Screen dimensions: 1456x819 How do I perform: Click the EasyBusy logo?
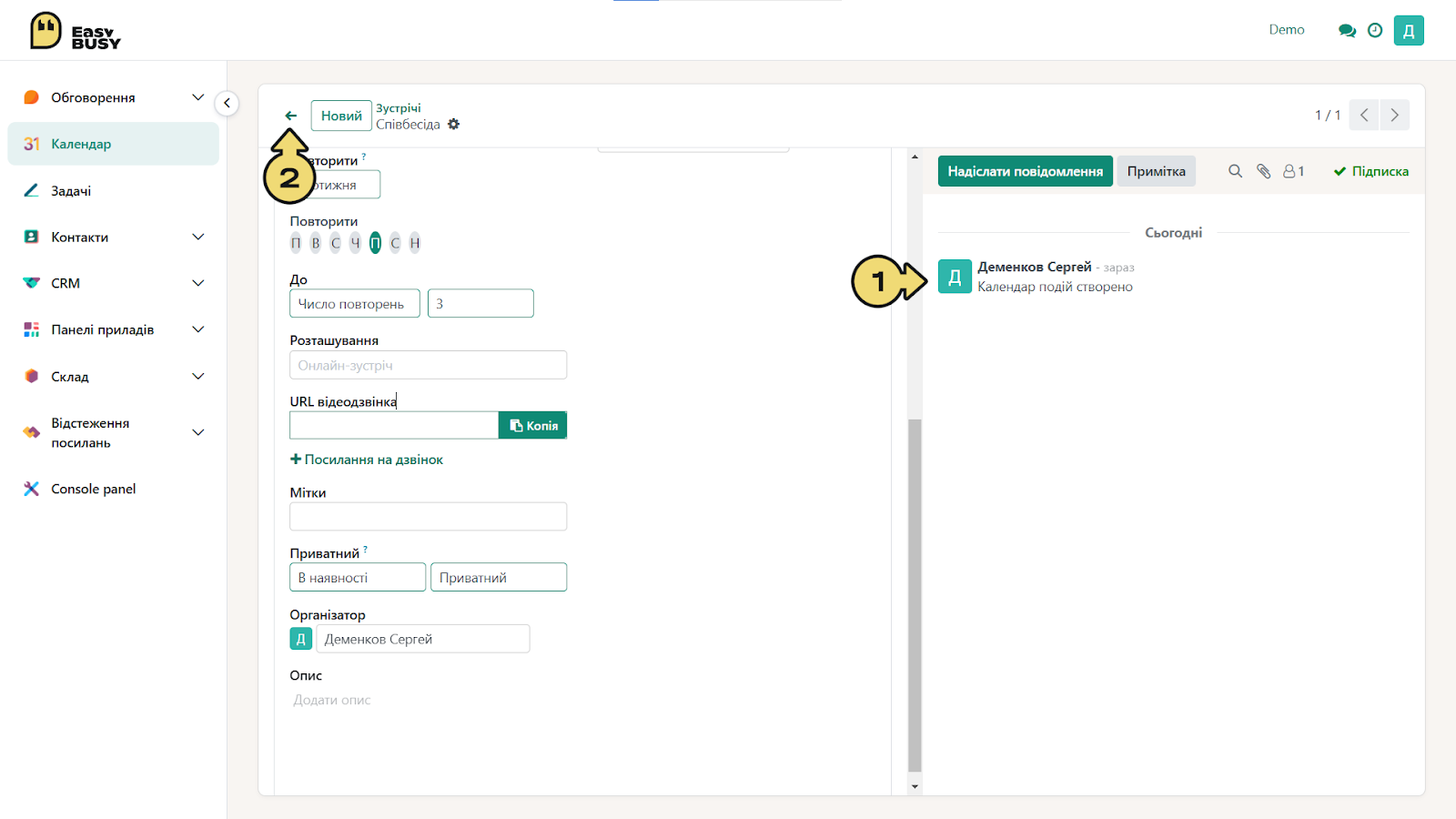tap(75, 31)
